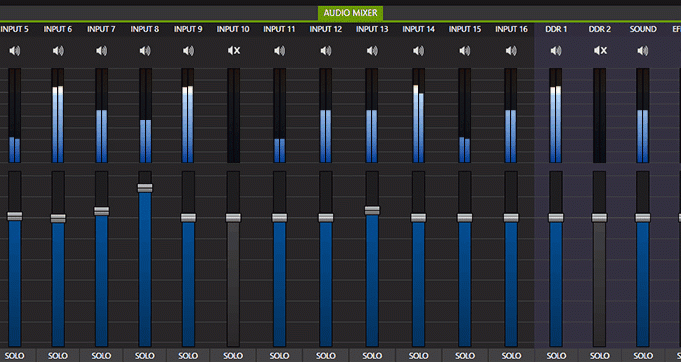Solo the INPUT 6 channel
The width and height of the screenshot is (681, 362).
pyautogui.click(x=58, y=355)
